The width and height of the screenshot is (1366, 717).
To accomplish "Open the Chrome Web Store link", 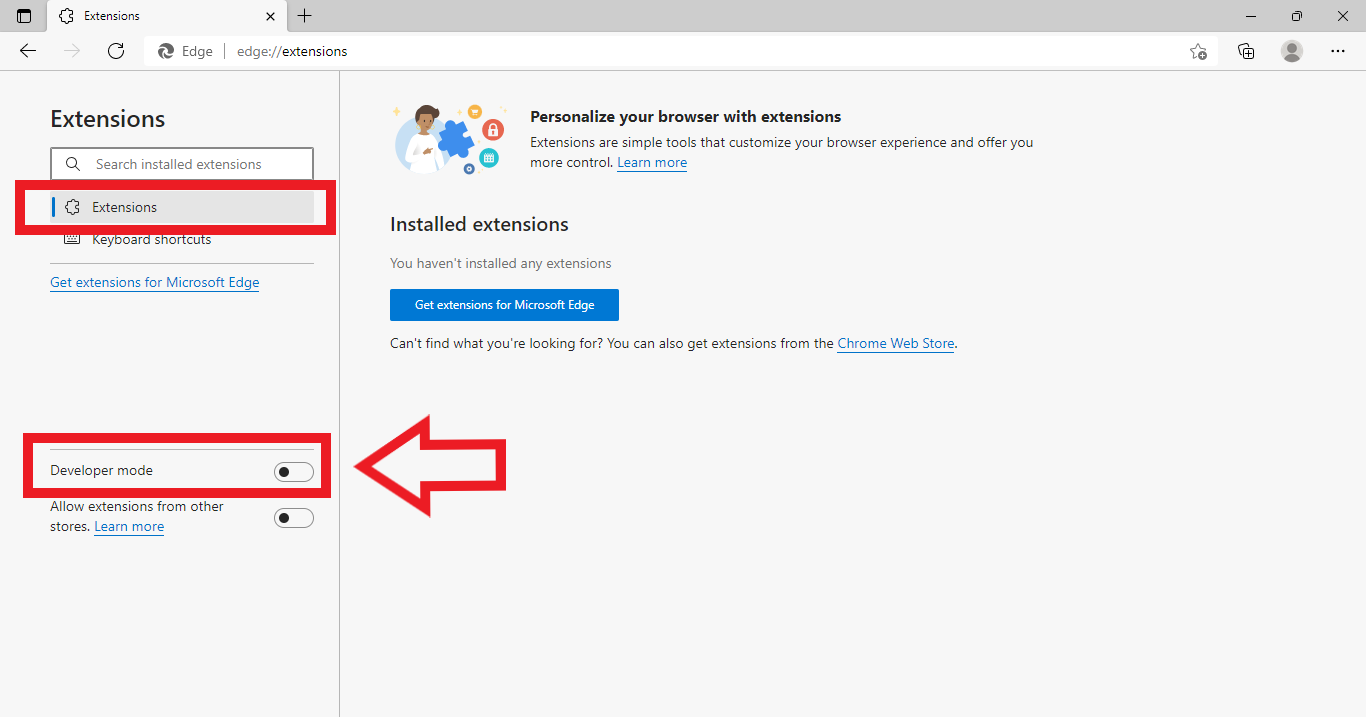I will (x=895, y=343).
